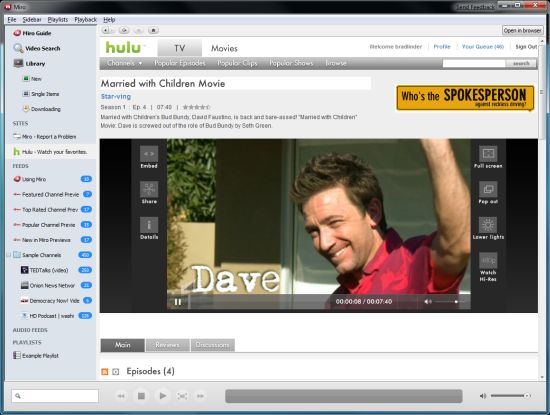
Task: Open the Playlists menu
Action: [x=58, y=20]
